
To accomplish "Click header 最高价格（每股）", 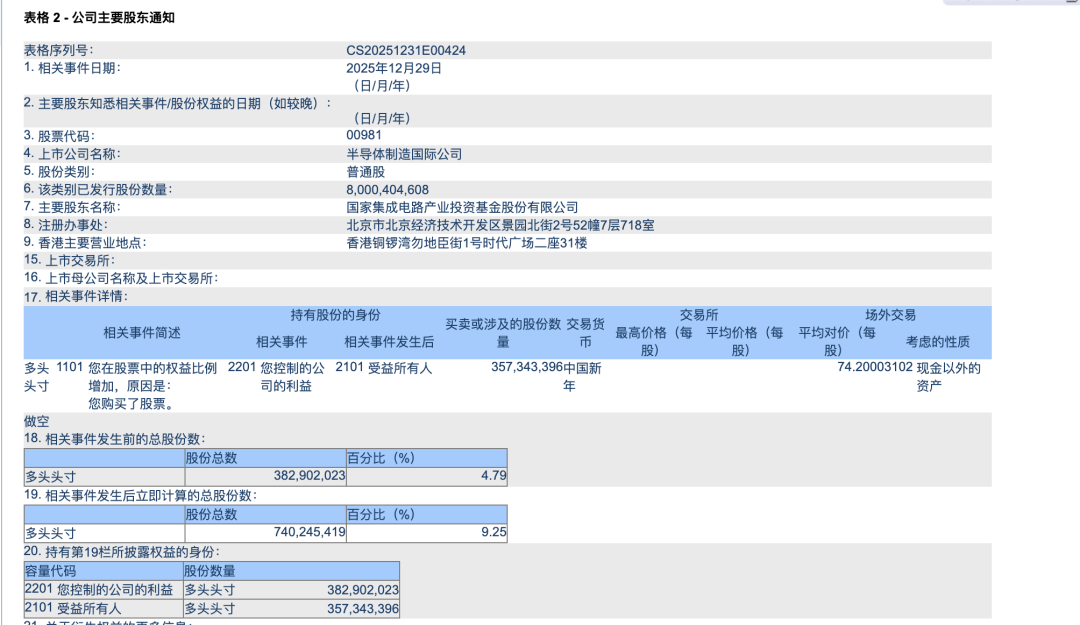I will 654,342.
